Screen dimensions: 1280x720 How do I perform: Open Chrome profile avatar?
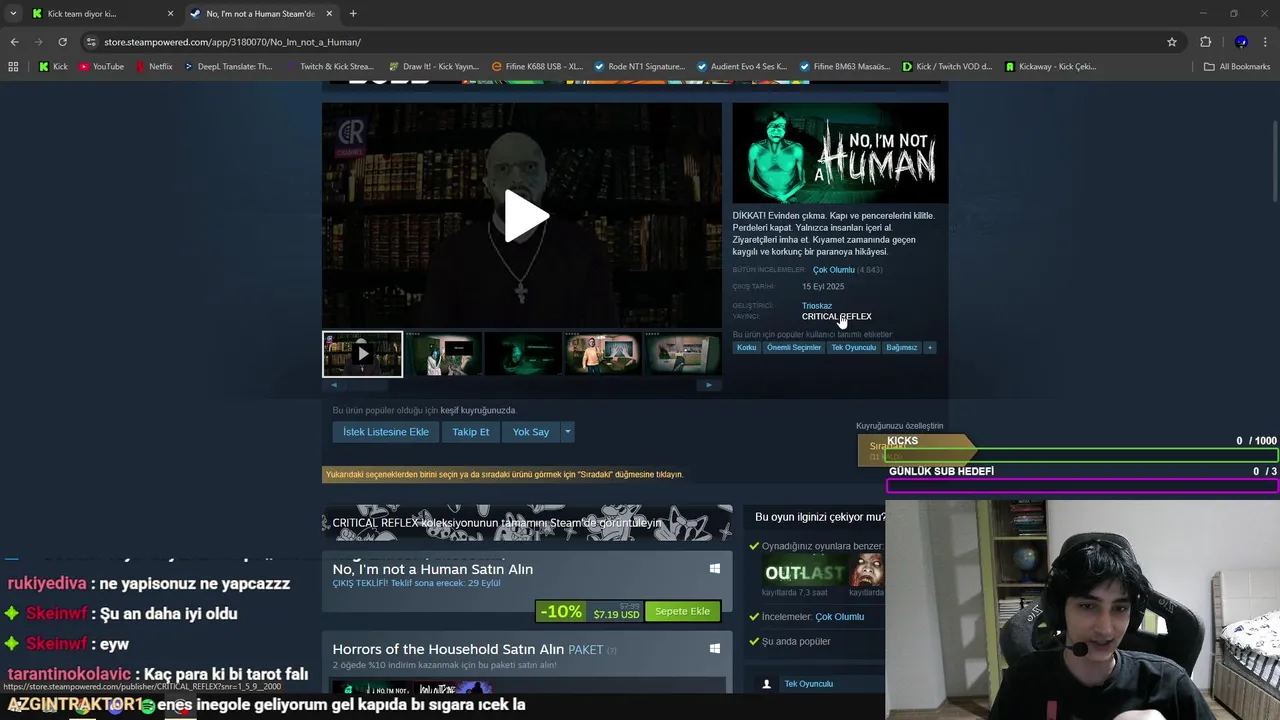click(1241, 42)
